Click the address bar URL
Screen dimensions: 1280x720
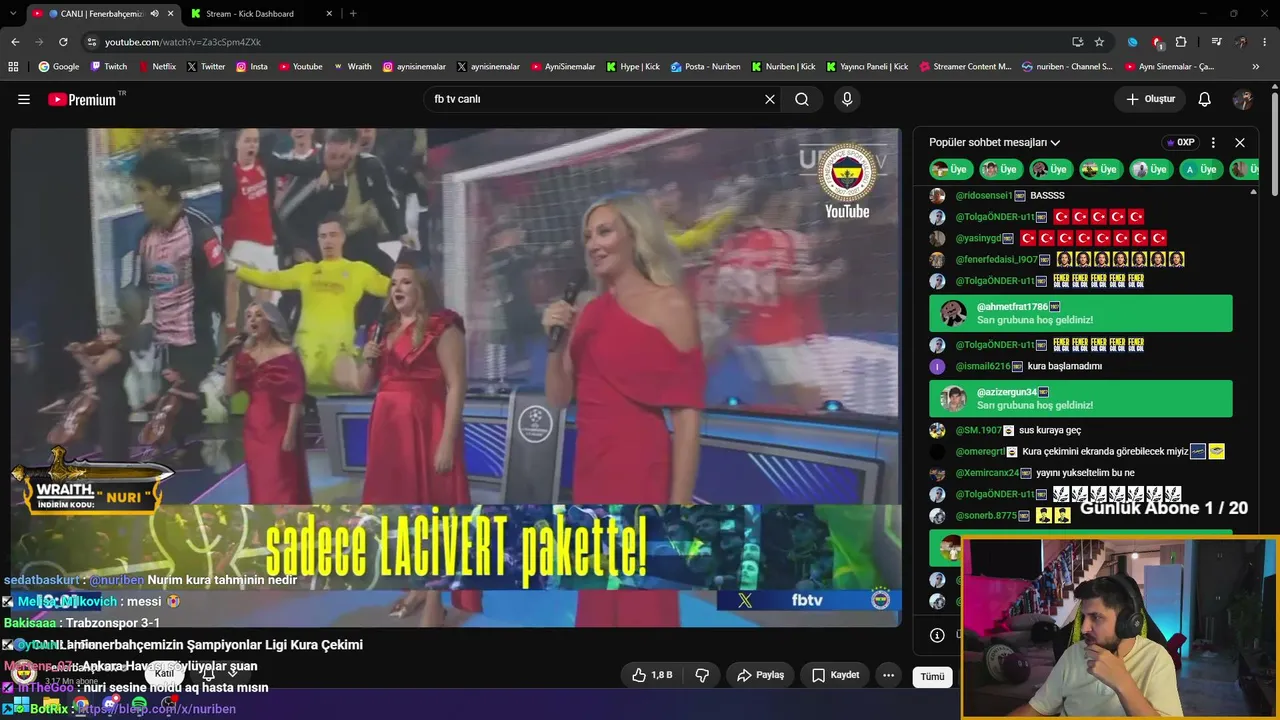coord(183,42)
